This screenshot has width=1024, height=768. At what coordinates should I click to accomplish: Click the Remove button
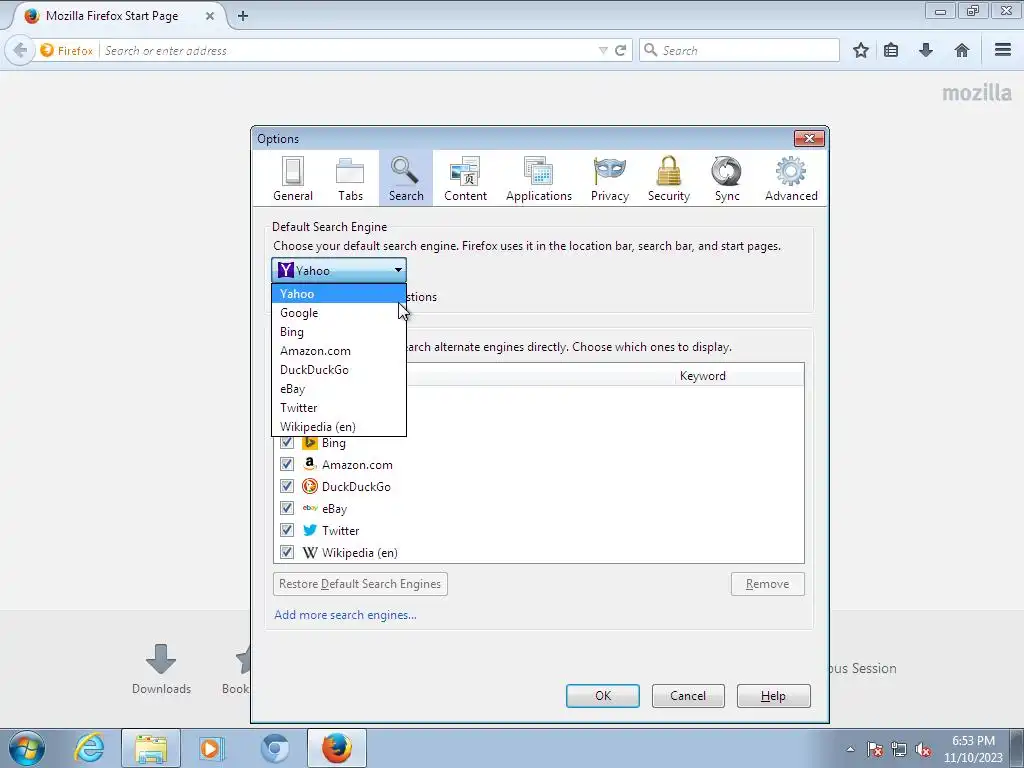point(767,584)
